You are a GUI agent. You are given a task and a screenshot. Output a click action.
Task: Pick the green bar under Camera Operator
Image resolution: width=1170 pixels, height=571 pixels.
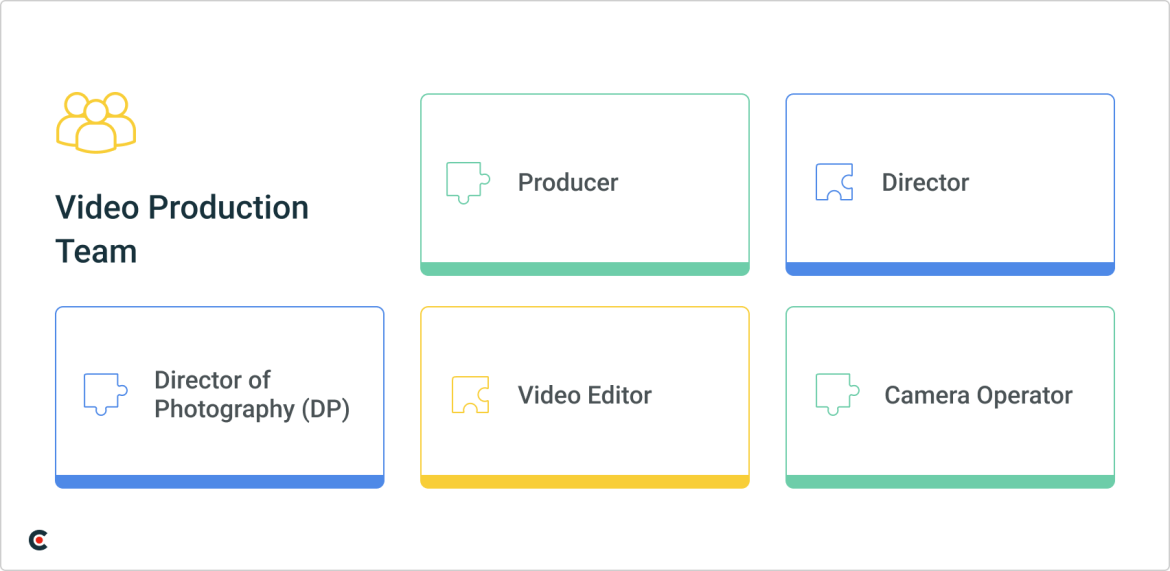(949, 482)
